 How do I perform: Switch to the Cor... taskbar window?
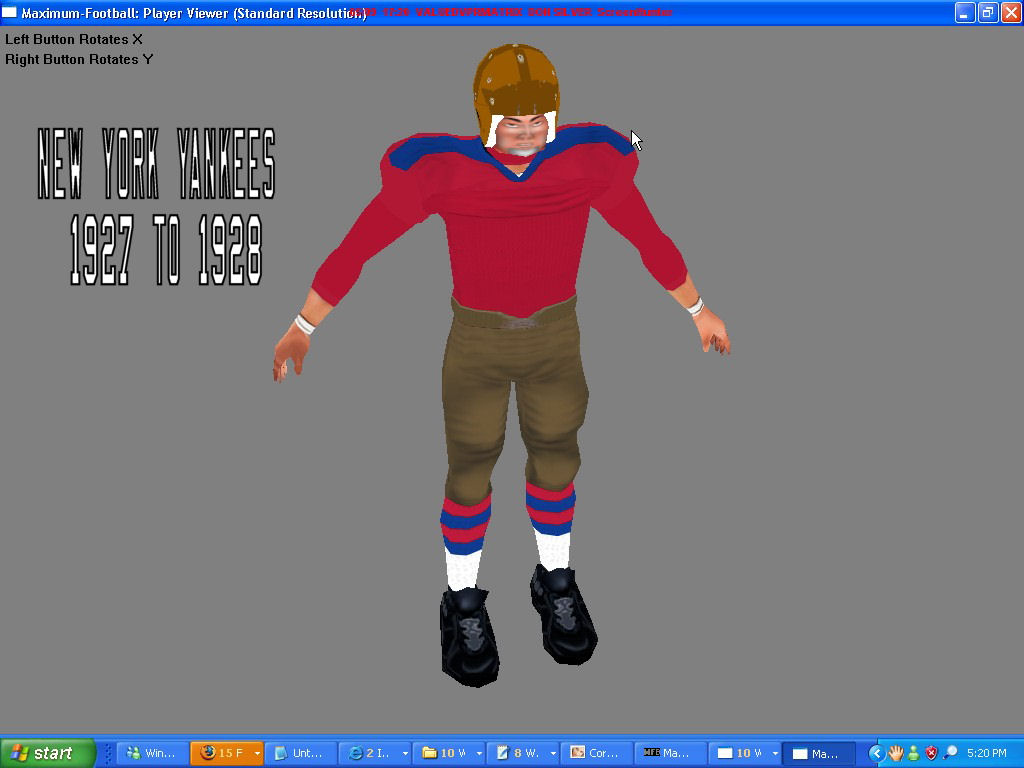(596, 753)
